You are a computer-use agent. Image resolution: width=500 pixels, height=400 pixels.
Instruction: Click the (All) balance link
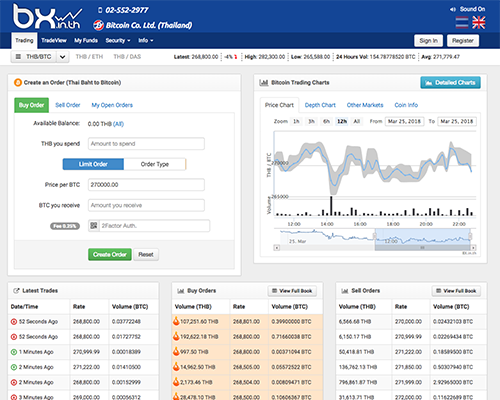click(118, 124)
